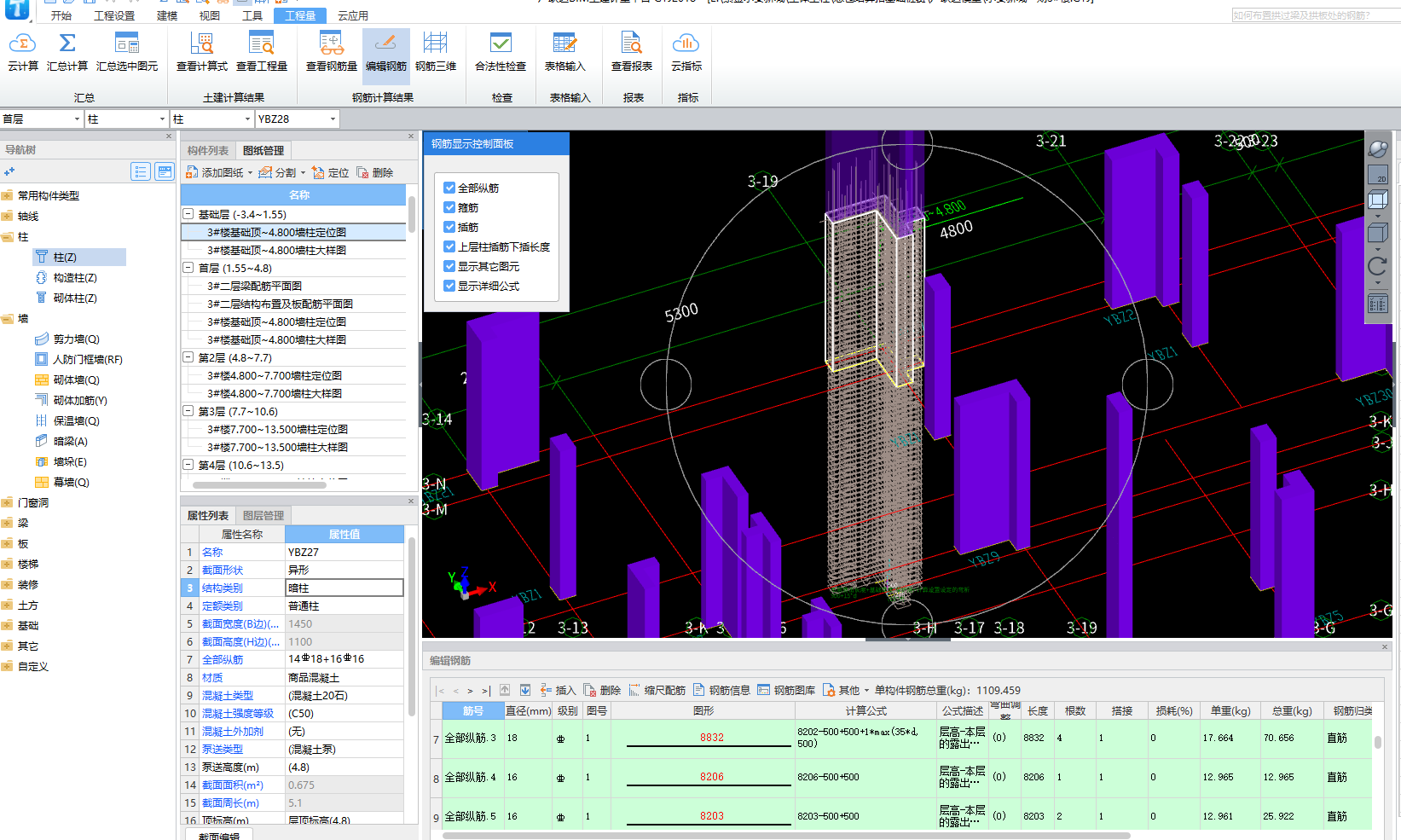Open the 建模 ribbon tab
1401x840 pixels.
click(x=167, y=15)
